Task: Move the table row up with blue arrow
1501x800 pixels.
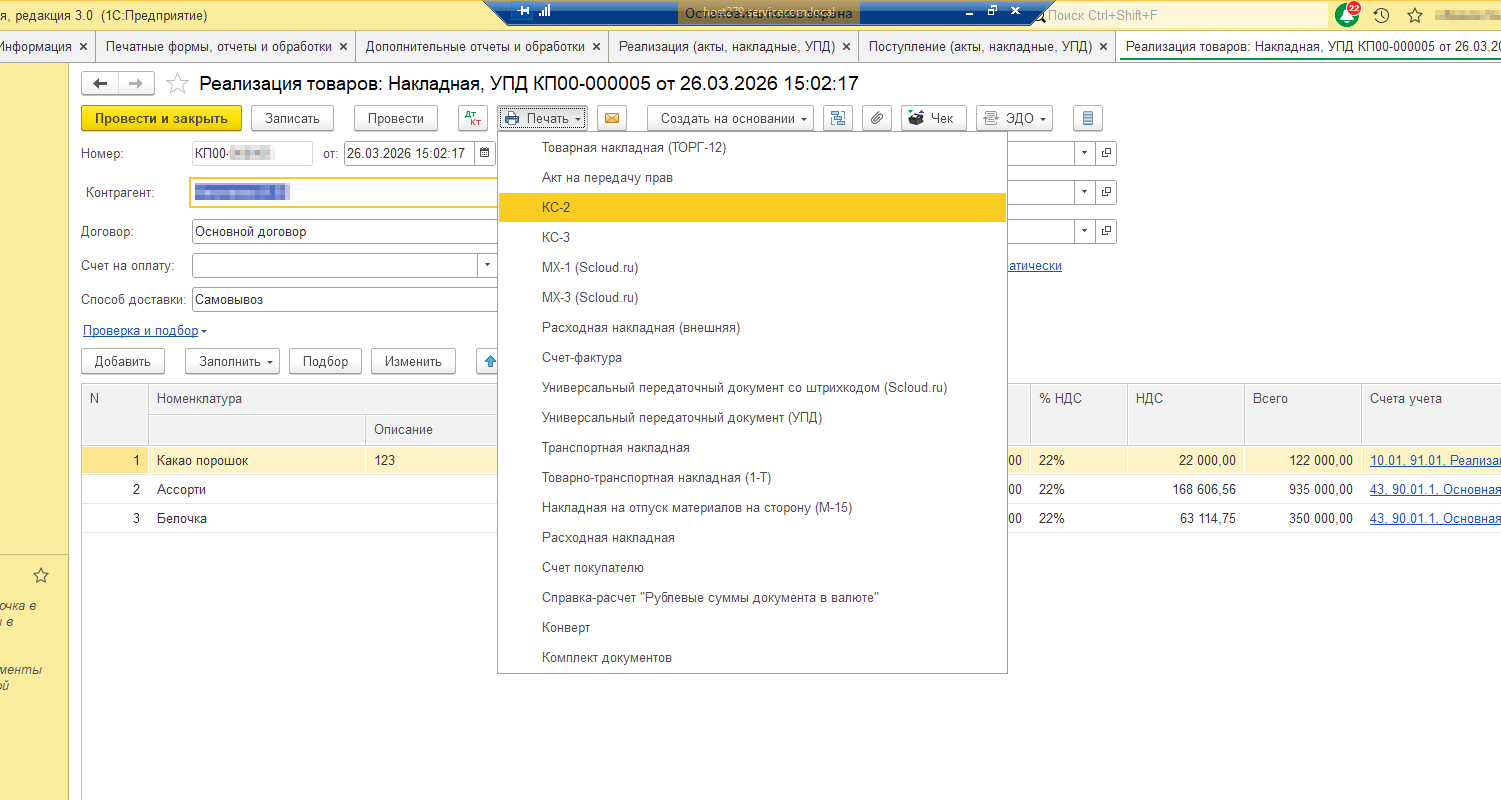Action: (489, 361)
